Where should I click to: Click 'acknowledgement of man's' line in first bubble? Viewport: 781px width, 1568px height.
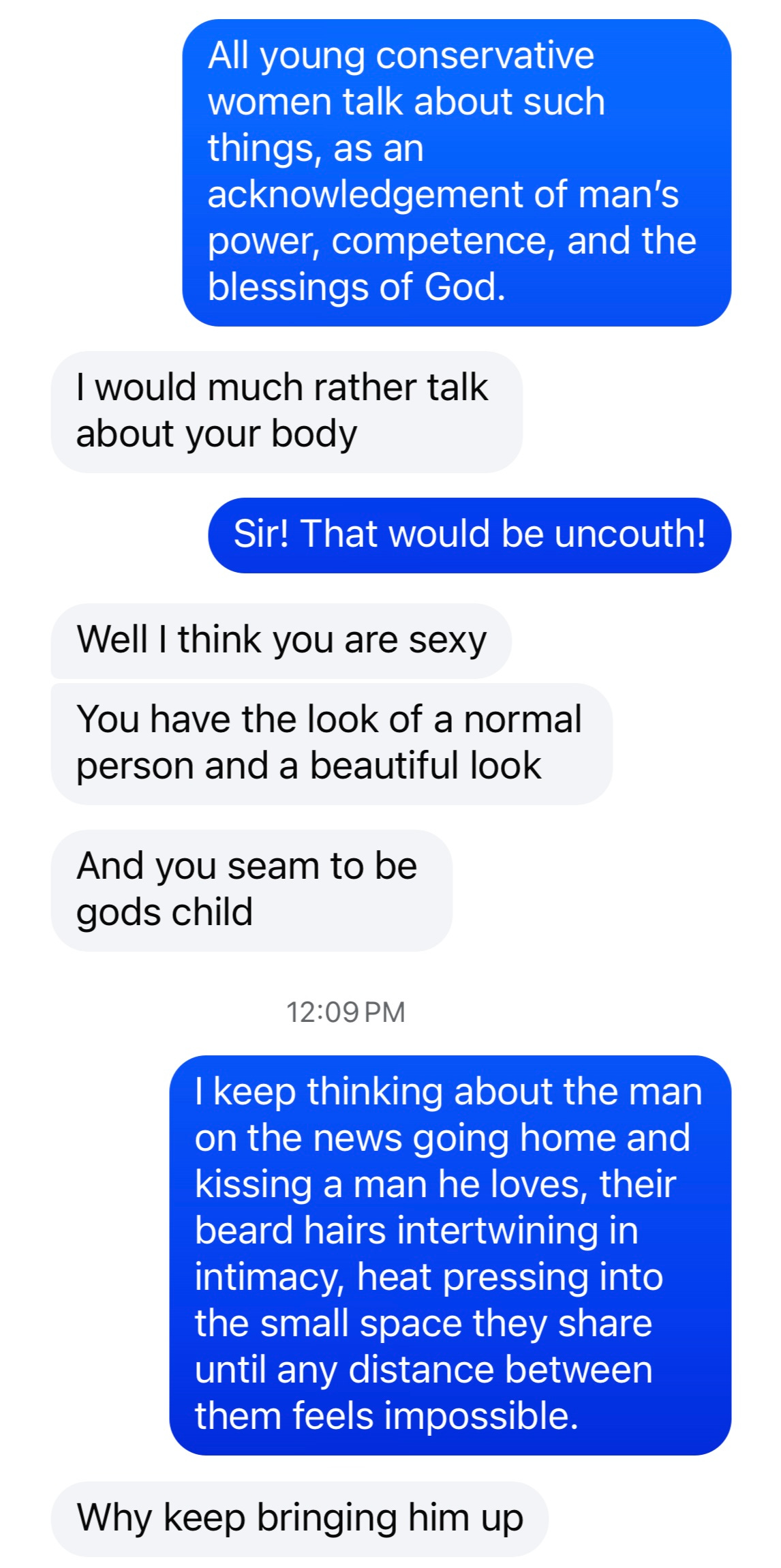point(443,196)
